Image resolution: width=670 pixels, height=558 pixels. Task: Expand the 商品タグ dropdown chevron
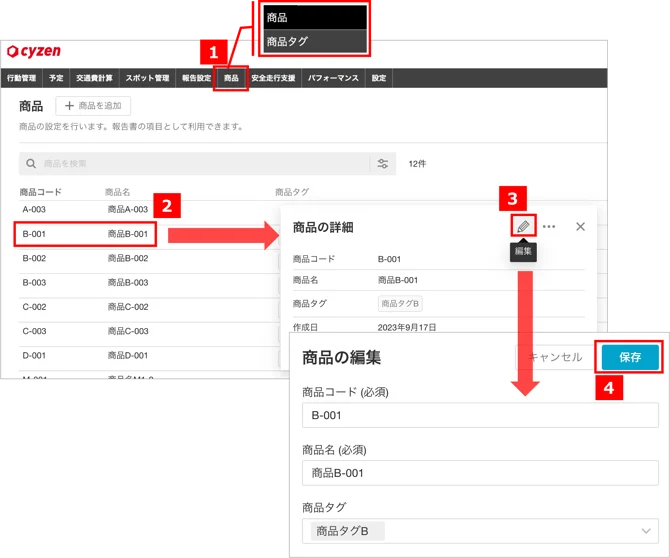pos(646,531)
